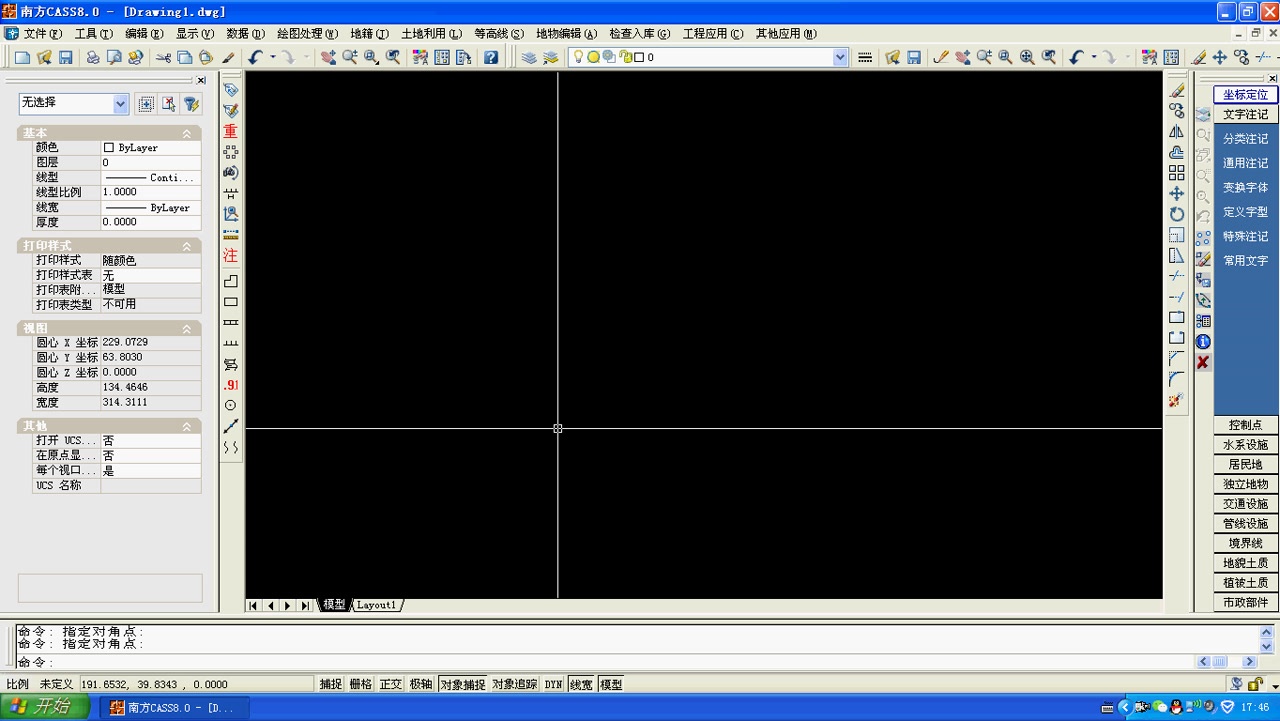1280x721 pixels.
Task: Click the 文字注记 panel button
Action: [1245, 114]
